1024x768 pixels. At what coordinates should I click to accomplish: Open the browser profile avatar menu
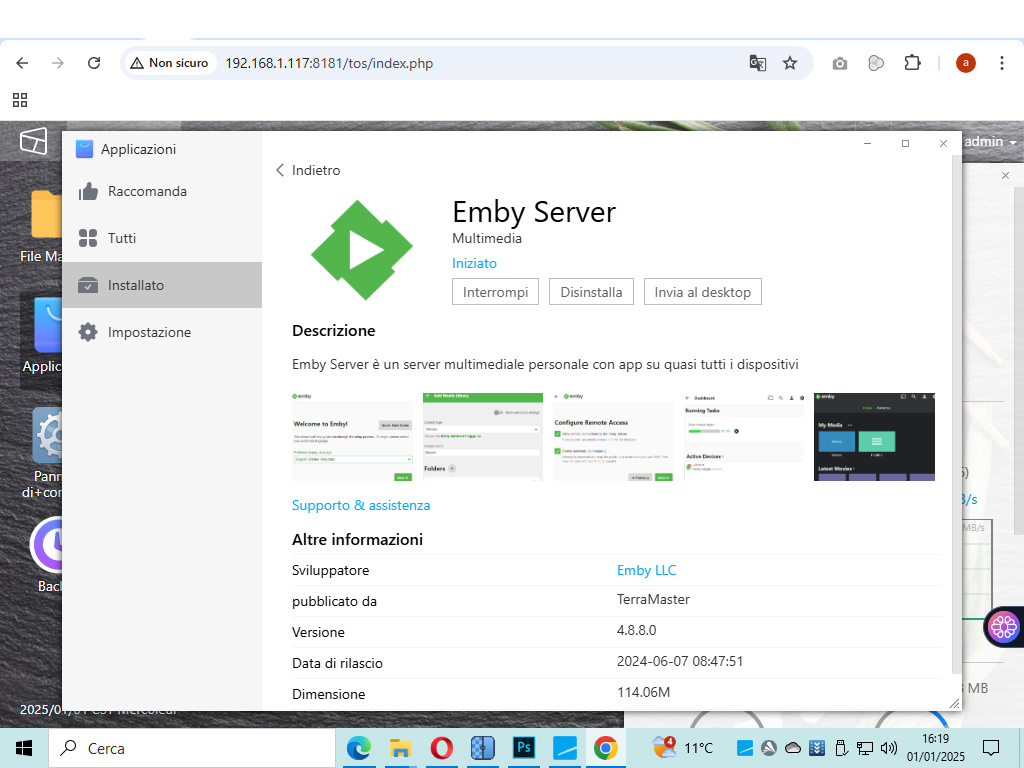tap(965, 62)
